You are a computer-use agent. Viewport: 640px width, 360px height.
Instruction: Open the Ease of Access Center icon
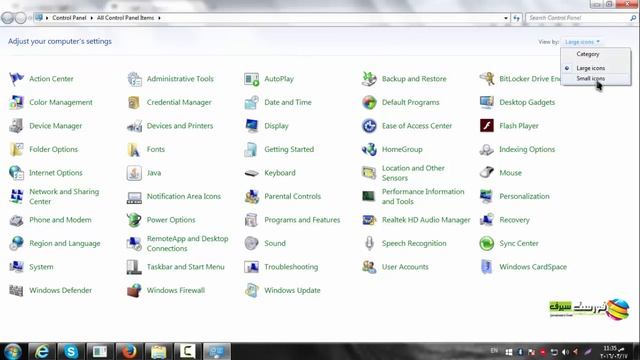(369, 126)
